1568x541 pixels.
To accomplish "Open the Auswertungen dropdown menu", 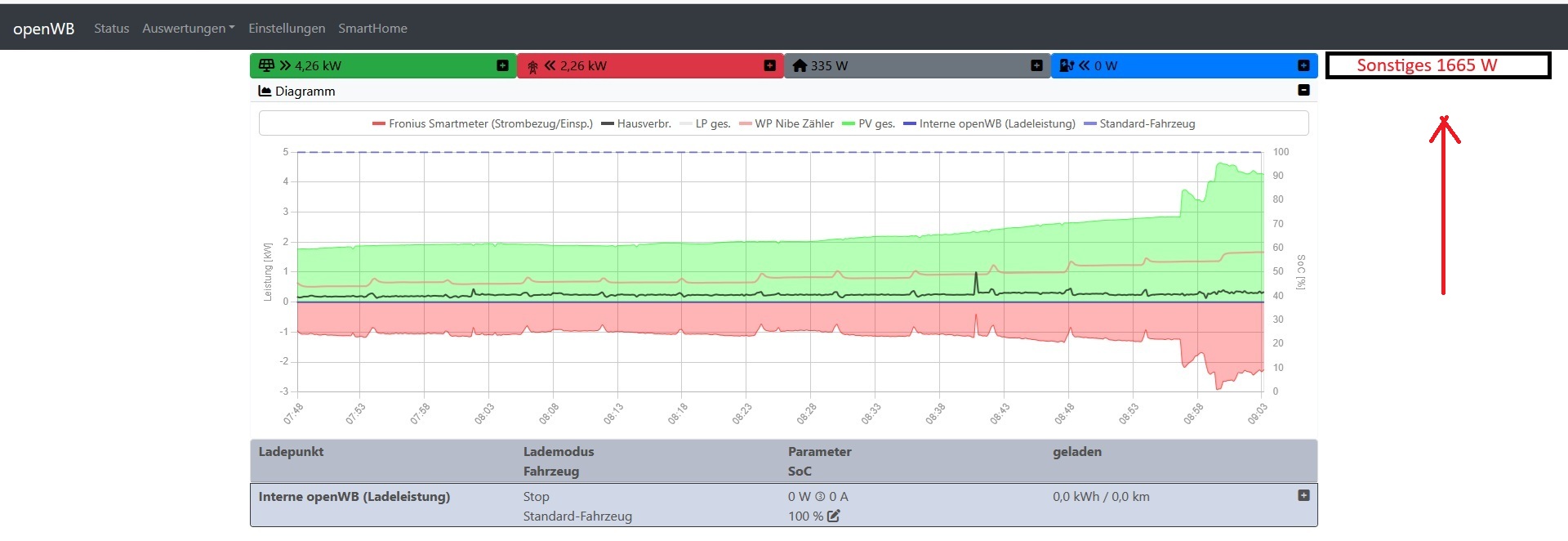I will [188, 29].
